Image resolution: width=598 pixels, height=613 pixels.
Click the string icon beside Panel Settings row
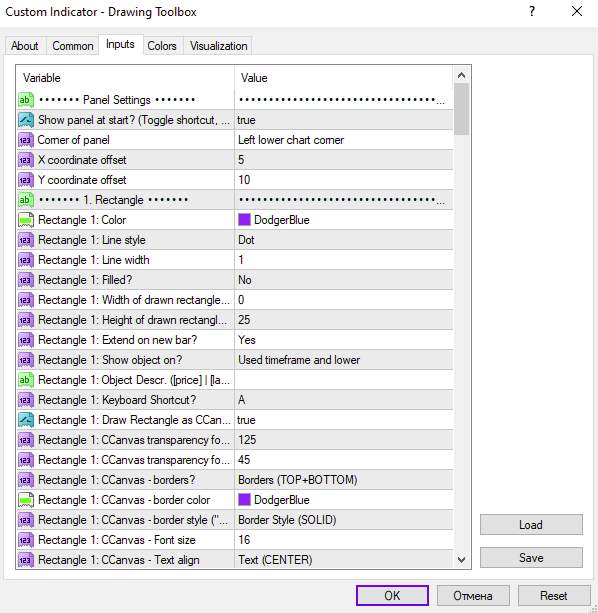[x=26, y=100]
